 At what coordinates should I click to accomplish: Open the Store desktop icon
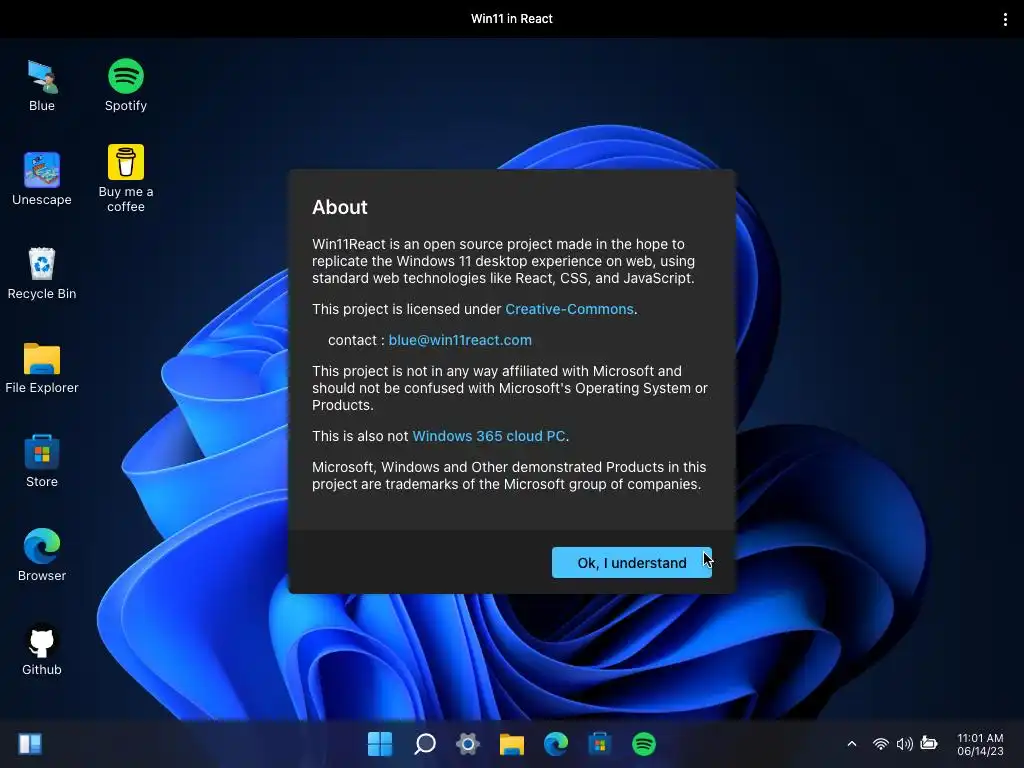[42, 461]
